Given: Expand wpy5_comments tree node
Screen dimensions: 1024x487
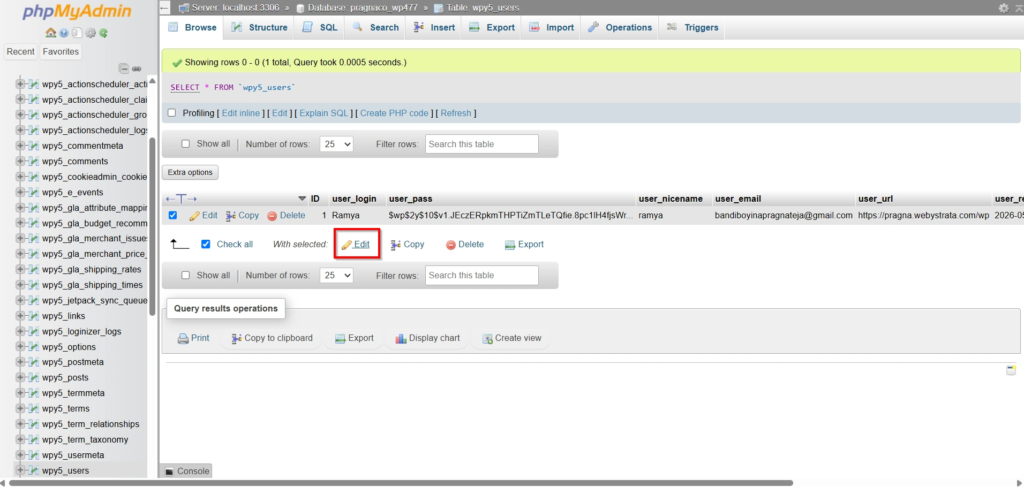Looking at the screenshot, I should 20,161.
